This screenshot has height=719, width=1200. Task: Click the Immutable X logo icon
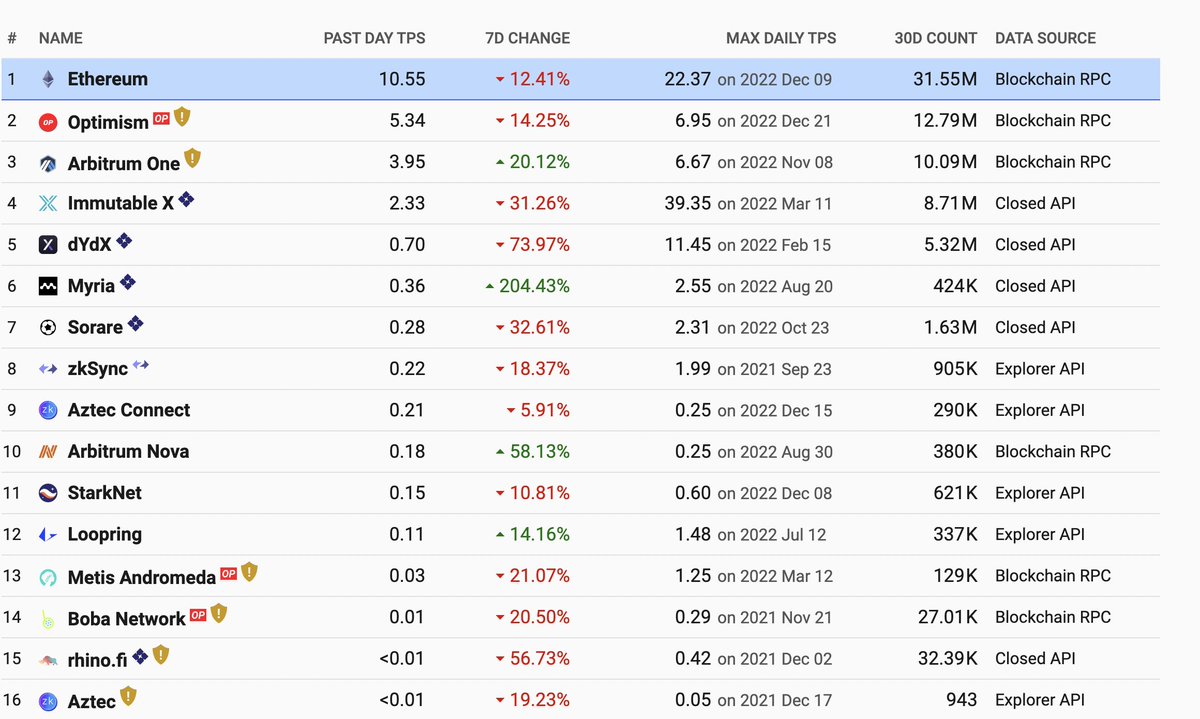[x=48, y=204]
